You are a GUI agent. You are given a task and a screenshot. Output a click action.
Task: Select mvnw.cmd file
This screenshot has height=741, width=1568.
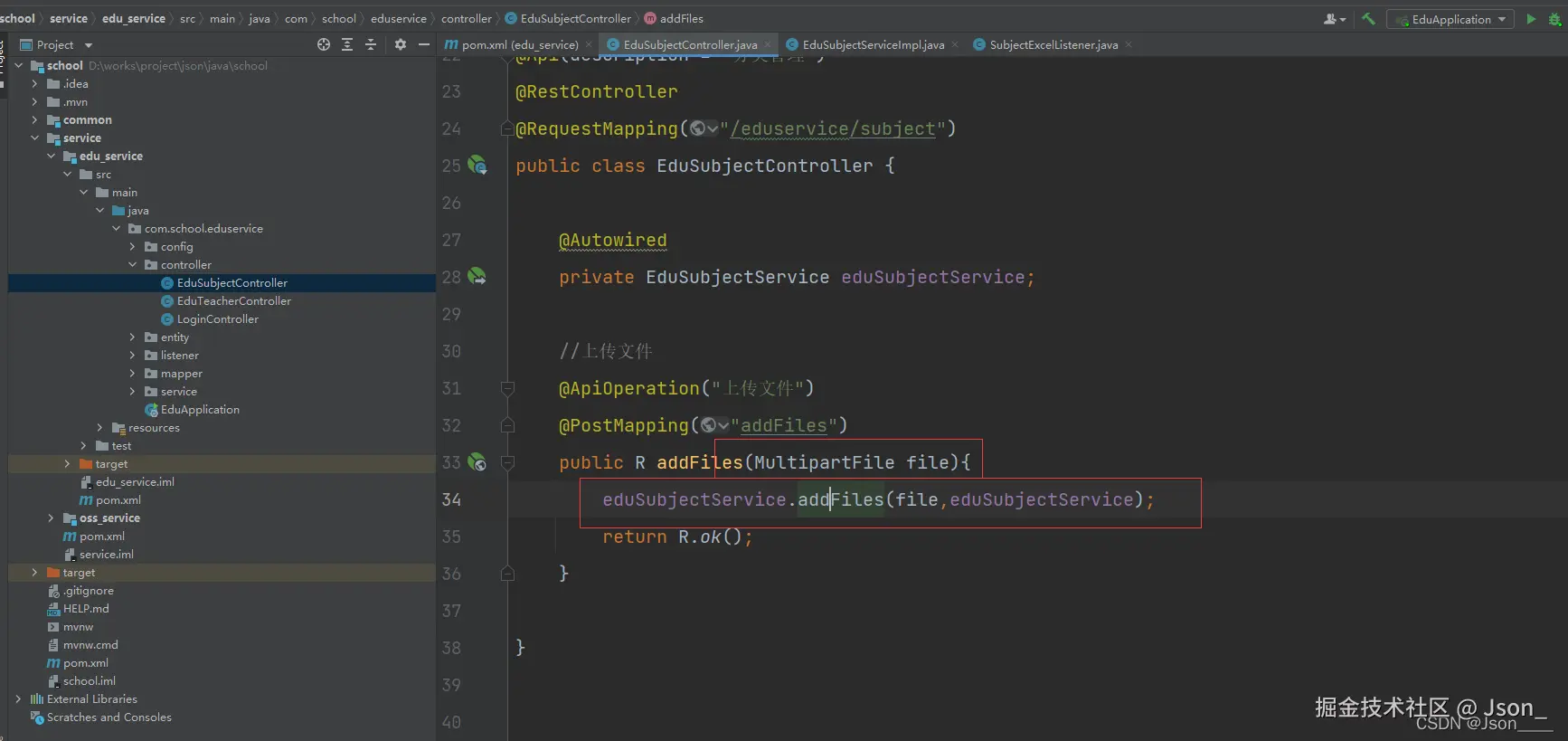pos(90,644)
